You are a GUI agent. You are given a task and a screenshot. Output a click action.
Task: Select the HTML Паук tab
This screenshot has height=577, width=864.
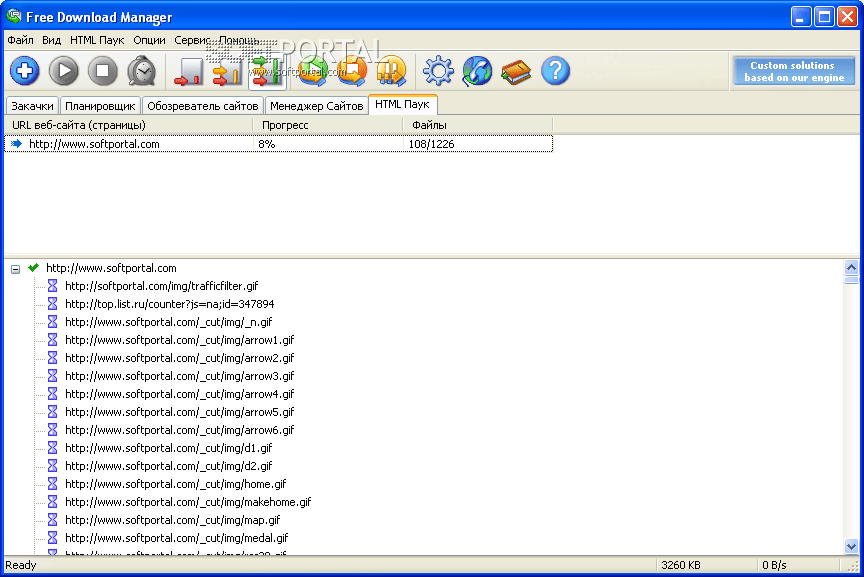point(402,104)
